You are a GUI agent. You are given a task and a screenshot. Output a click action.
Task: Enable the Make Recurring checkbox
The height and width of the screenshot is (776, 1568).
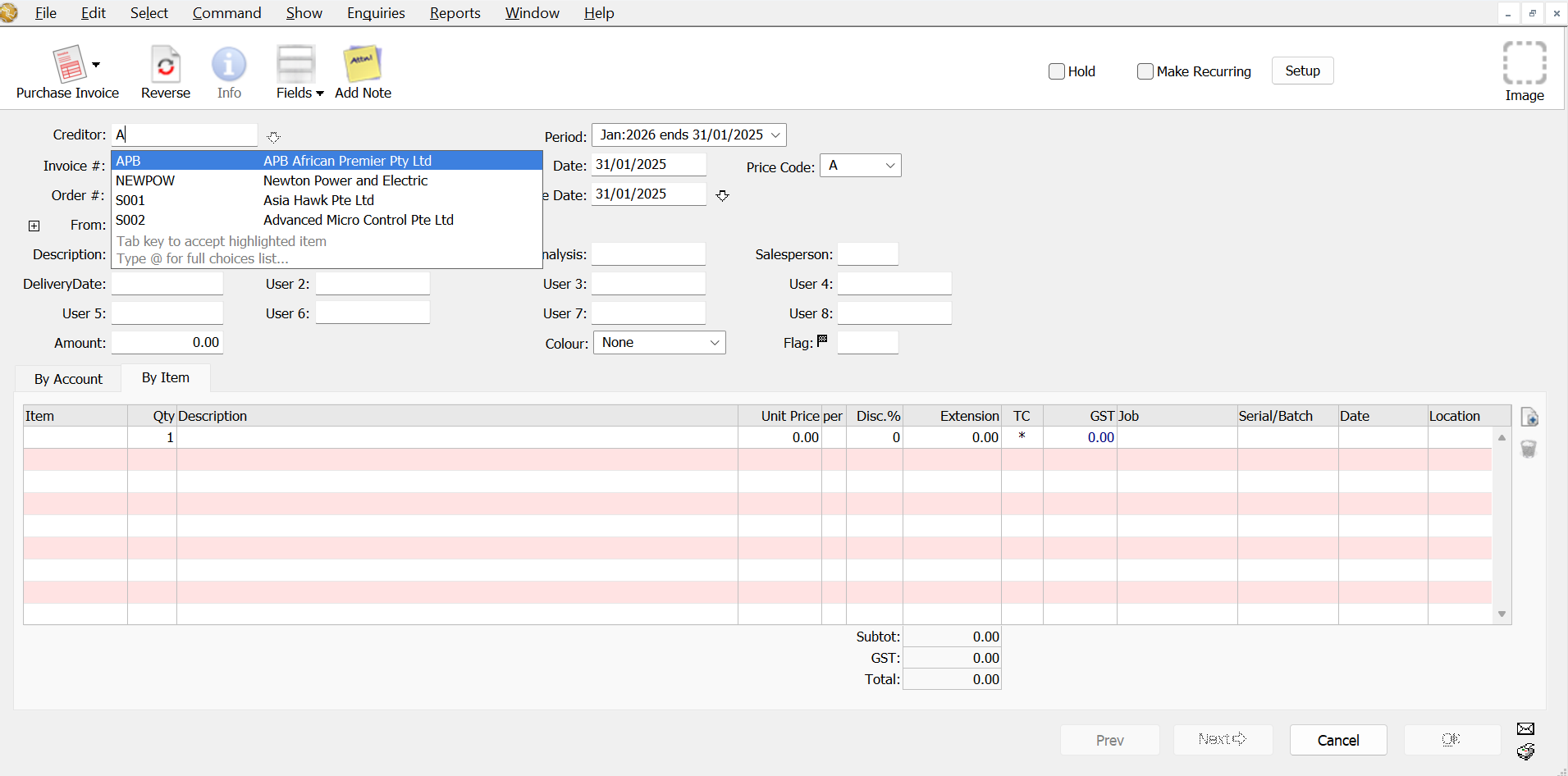[x=1145, y=71]
